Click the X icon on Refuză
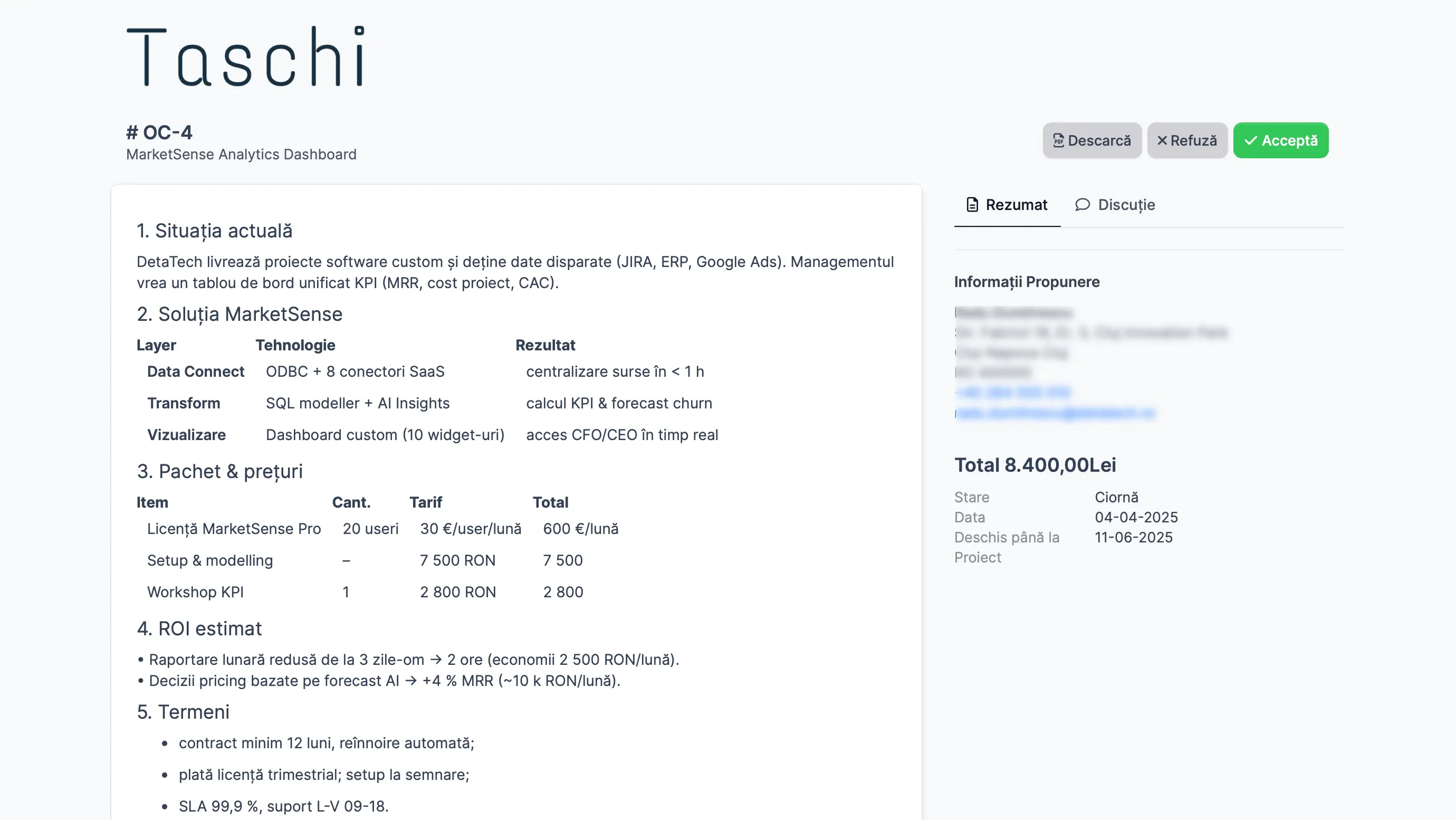 (1162, 140)
